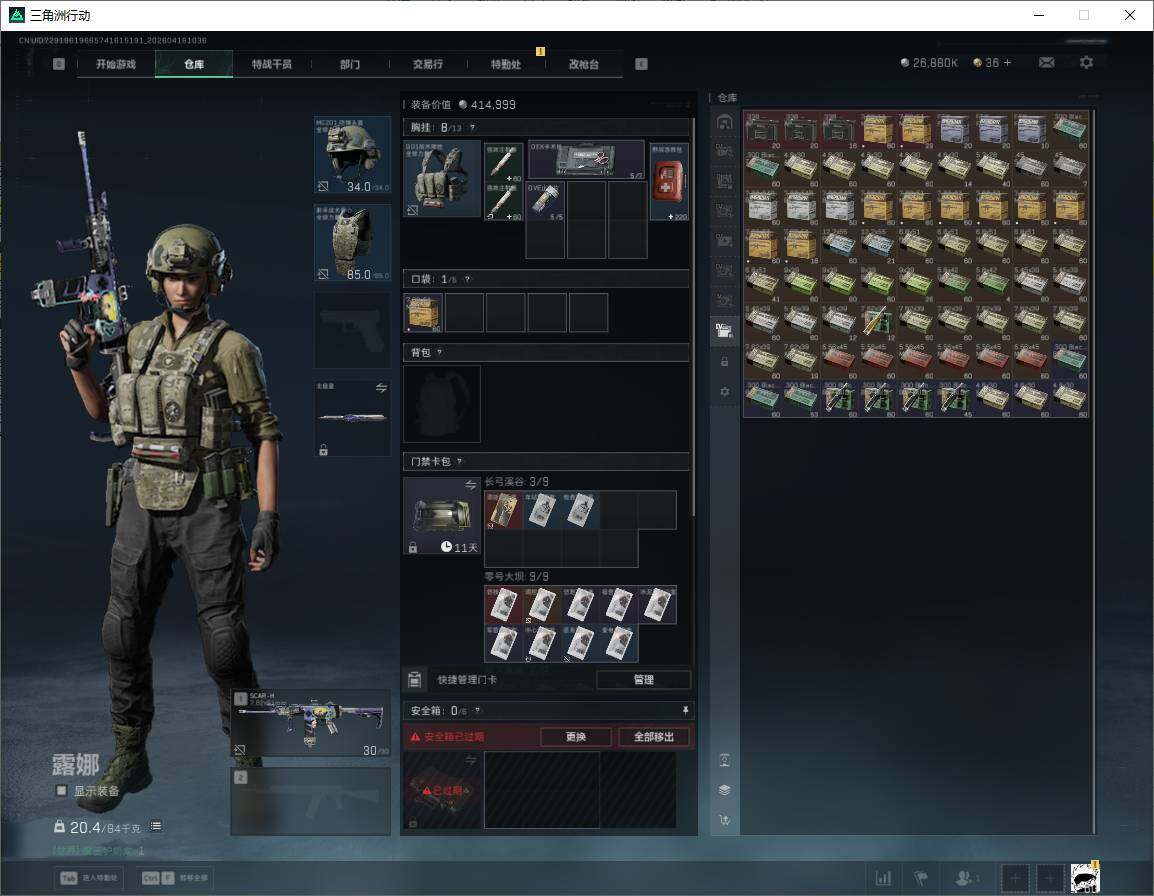Image resolution: width=1154 pixels, height=896 pixels.
Task: Add premium currency next to 36
Action: pyautogui.click(x=1008, y=63)
